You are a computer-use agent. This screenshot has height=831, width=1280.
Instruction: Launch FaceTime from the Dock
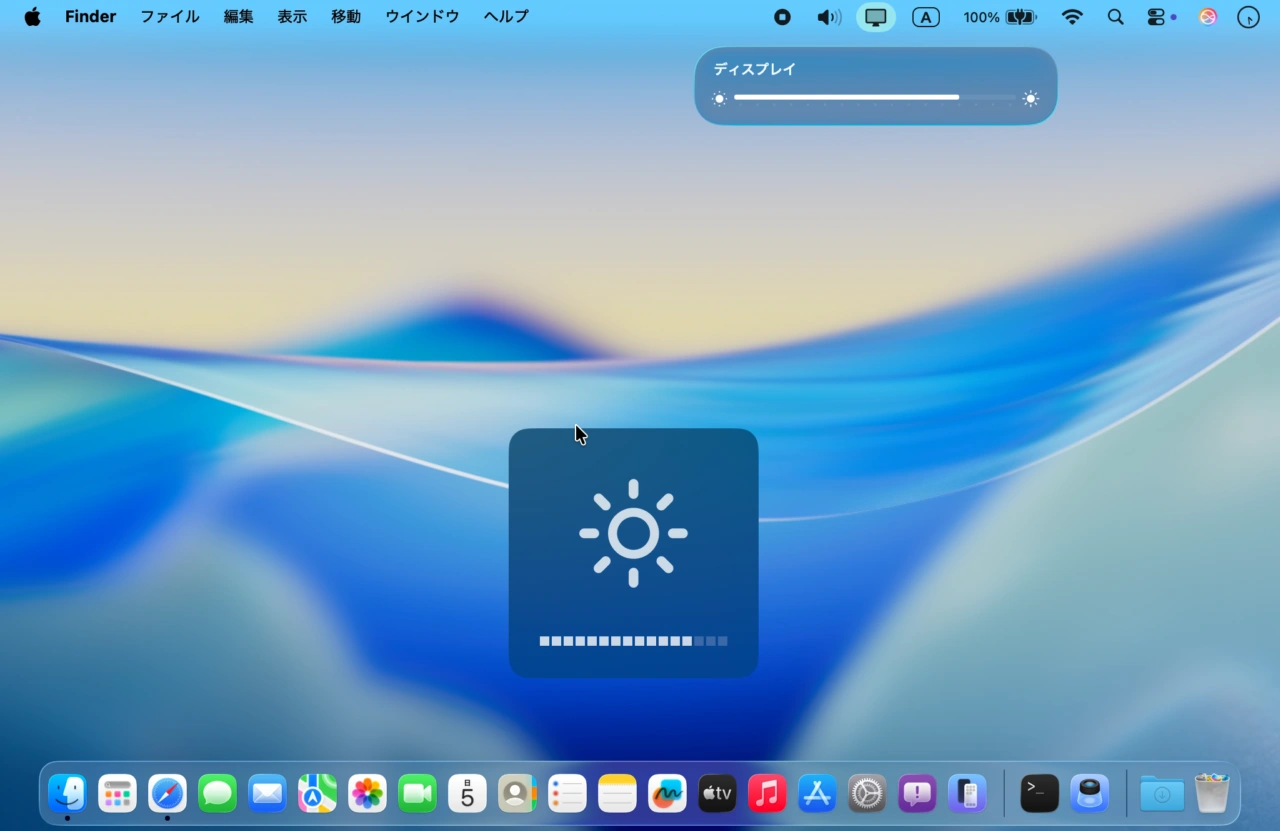click(417, 793)
